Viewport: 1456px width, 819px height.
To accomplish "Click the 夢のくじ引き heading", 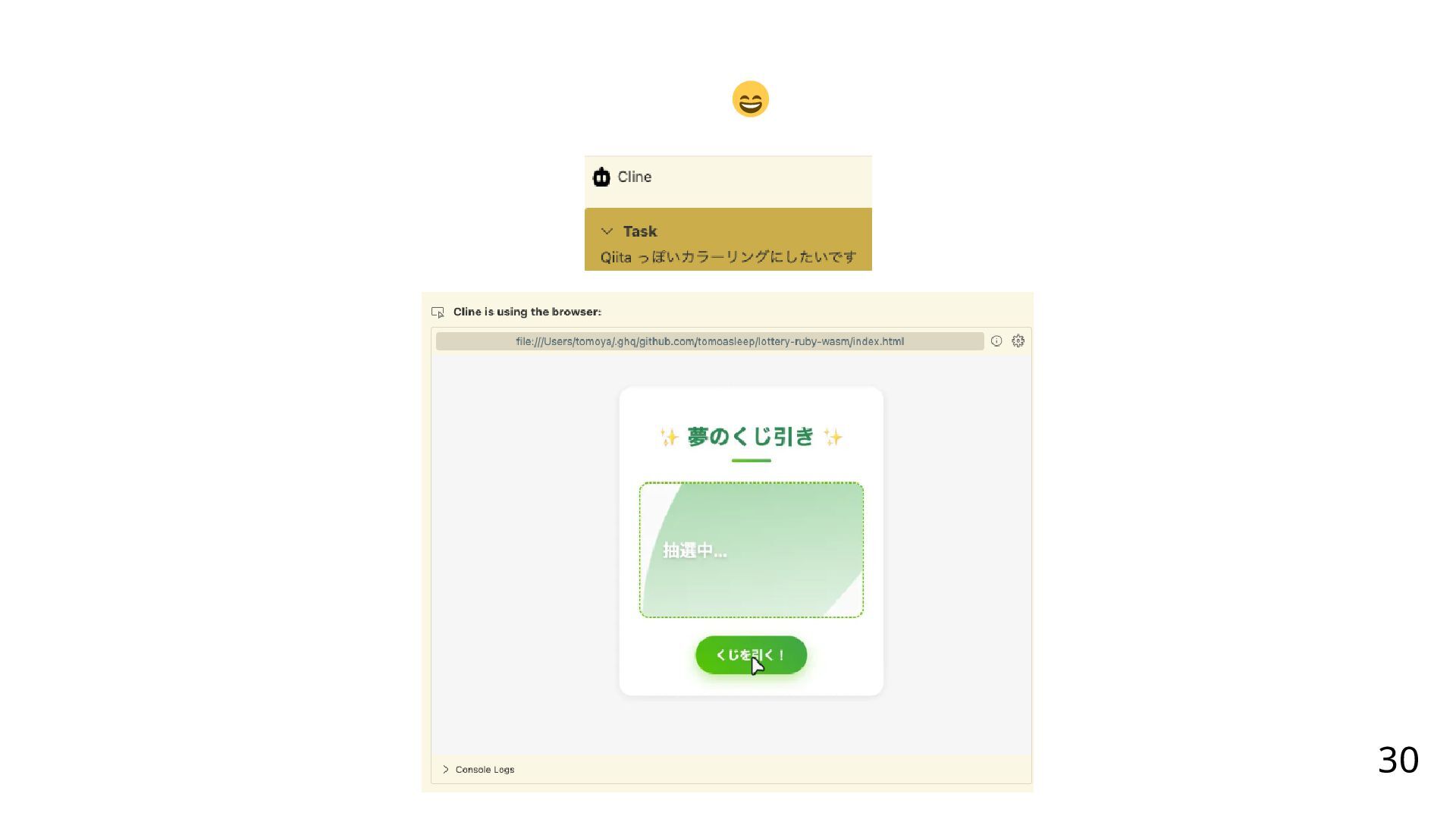I will click(751, 437).
